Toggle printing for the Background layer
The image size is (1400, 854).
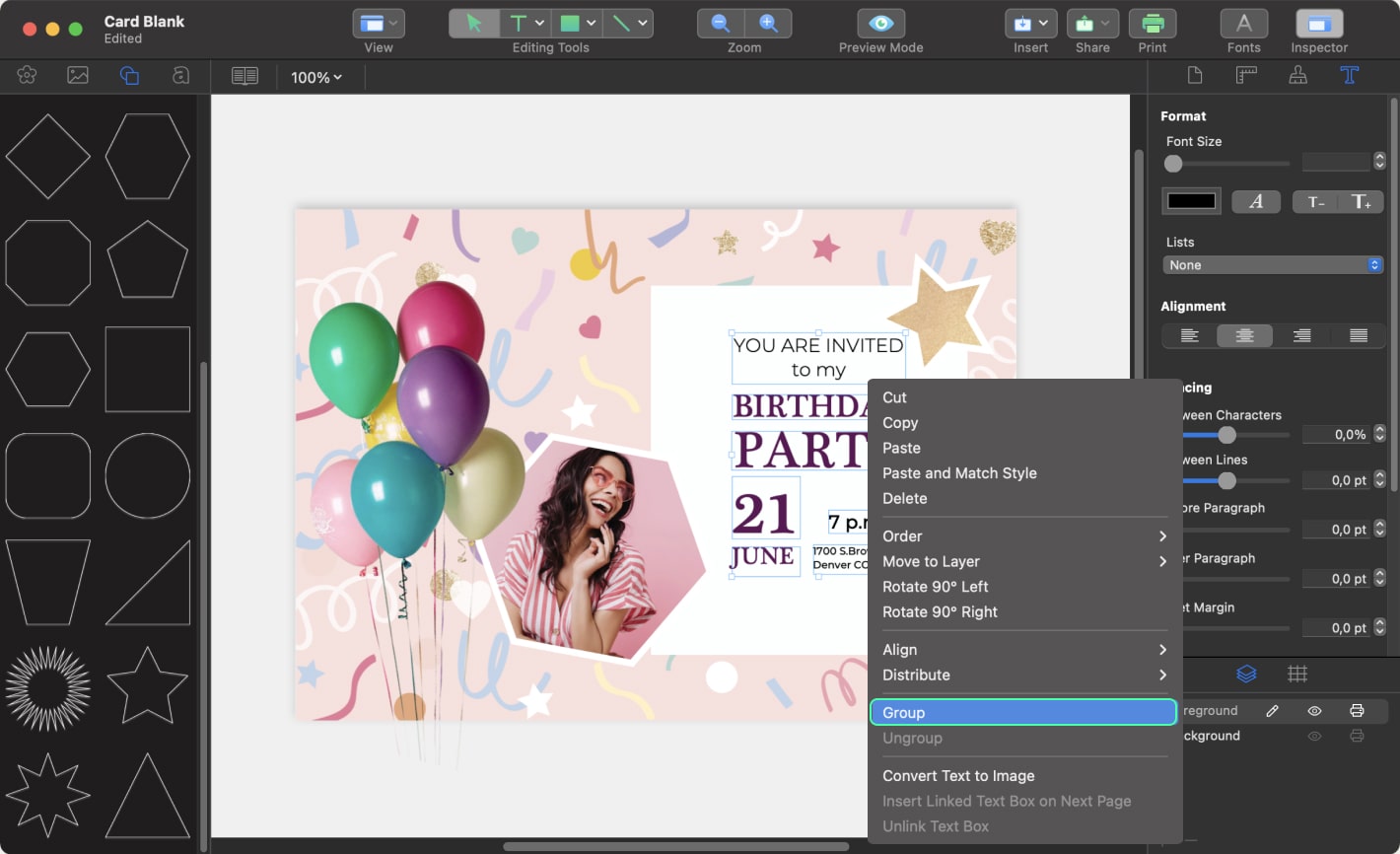1357,736
